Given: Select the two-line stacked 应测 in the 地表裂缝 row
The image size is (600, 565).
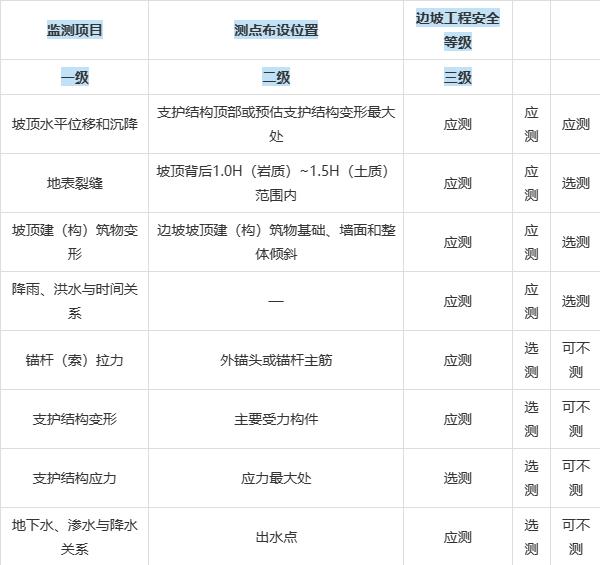Looking at the screenshot, I should point(531,183).
